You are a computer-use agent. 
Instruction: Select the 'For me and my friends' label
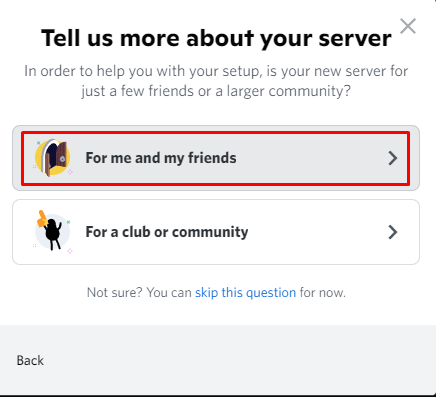[x=161, y=158]
